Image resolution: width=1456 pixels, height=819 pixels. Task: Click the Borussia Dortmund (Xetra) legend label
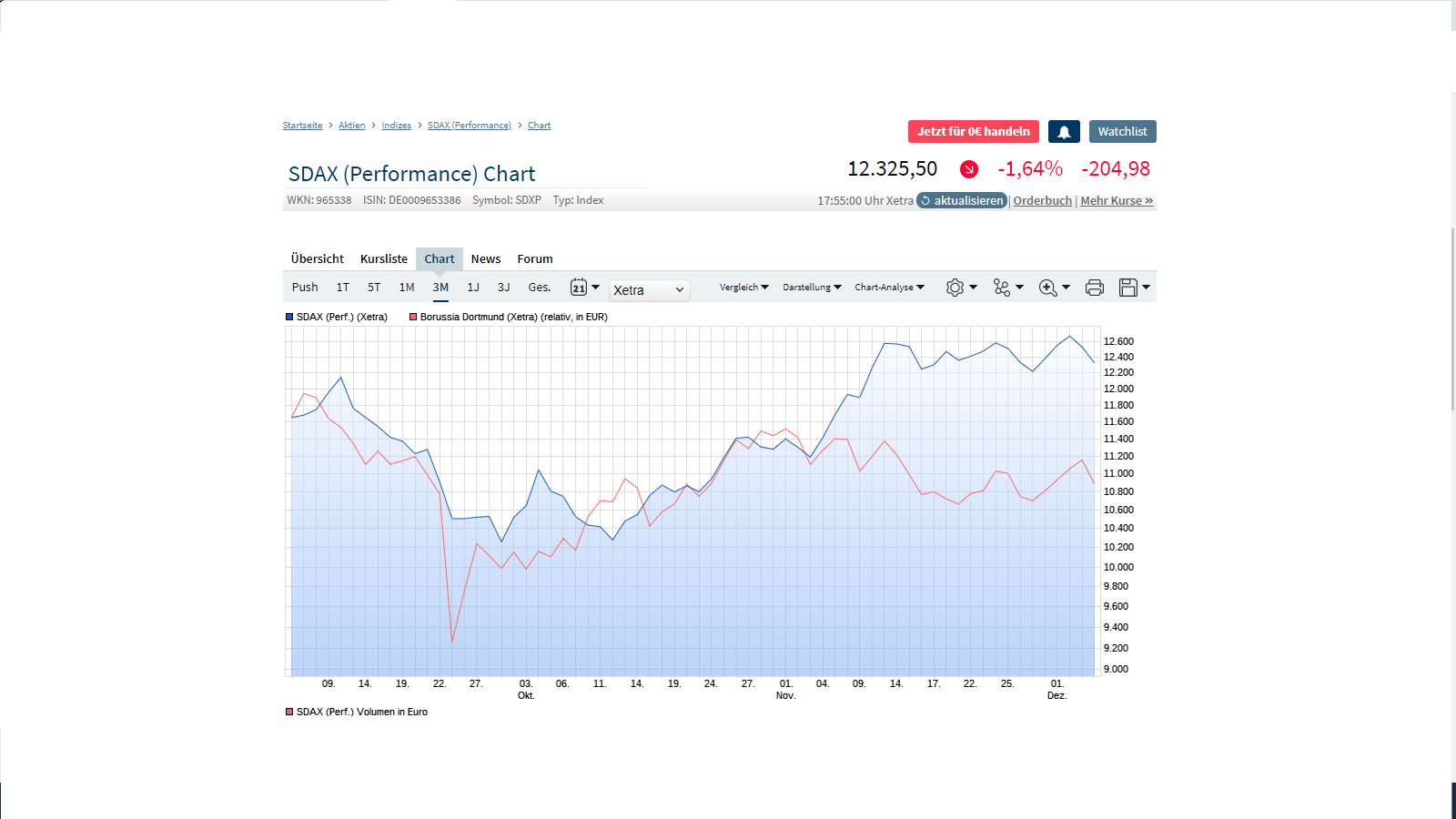click(514, 317)
